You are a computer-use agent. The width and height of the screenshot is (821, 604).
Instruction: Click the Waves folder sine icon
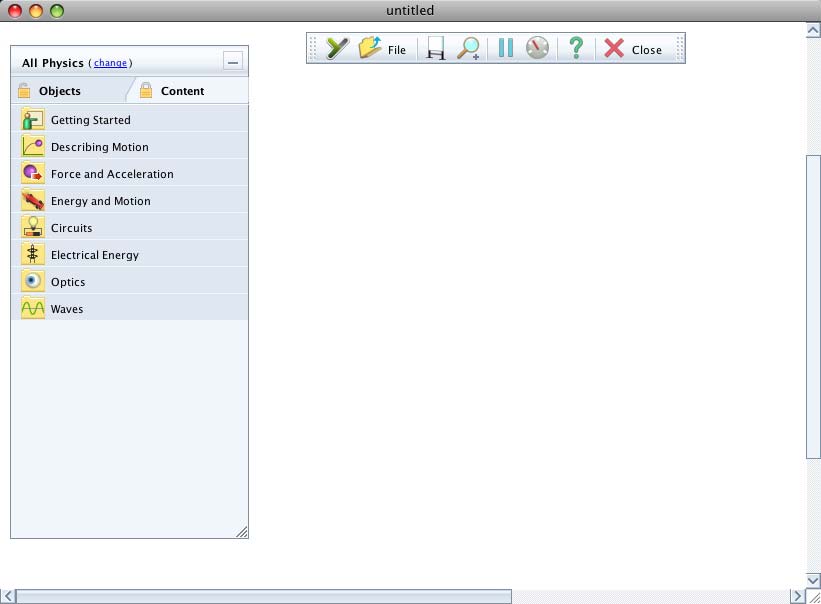click(x=33, y=308)
